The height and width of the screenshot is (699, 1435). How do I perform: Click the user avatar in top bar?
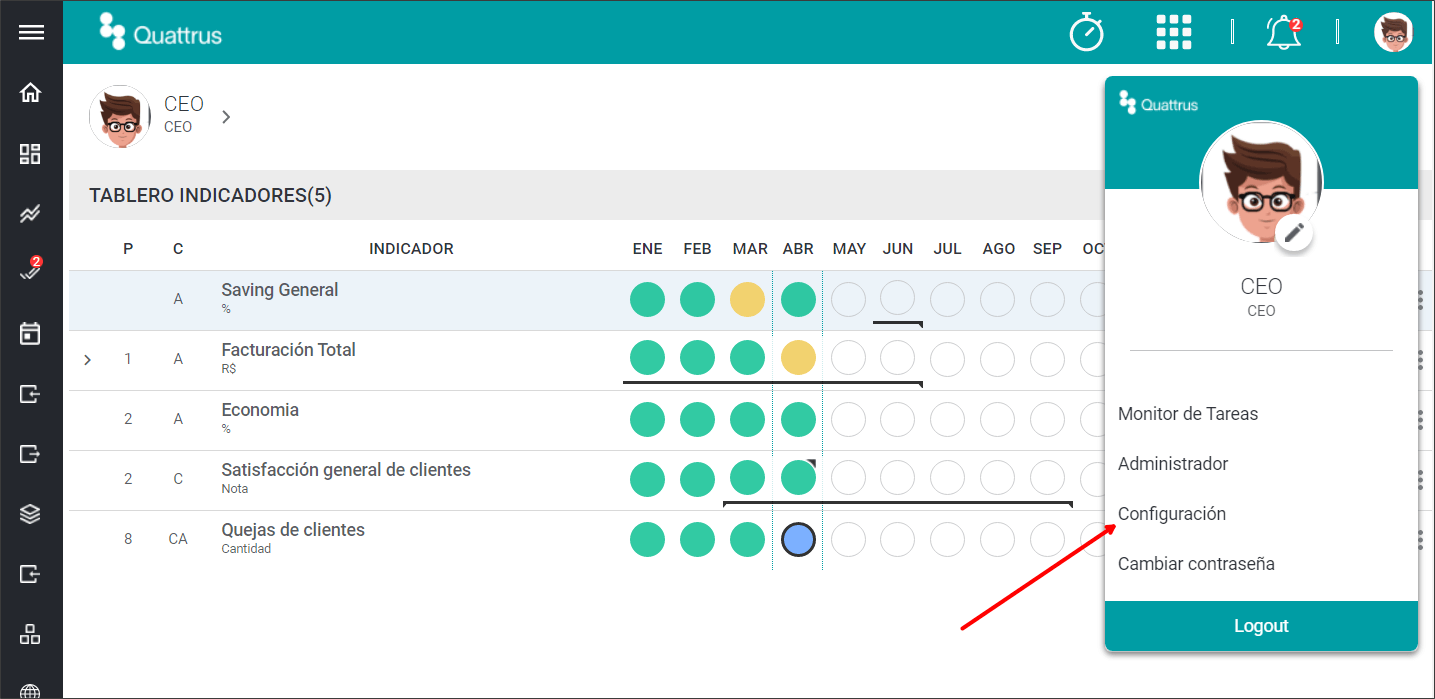click(x=1393, y=32)
